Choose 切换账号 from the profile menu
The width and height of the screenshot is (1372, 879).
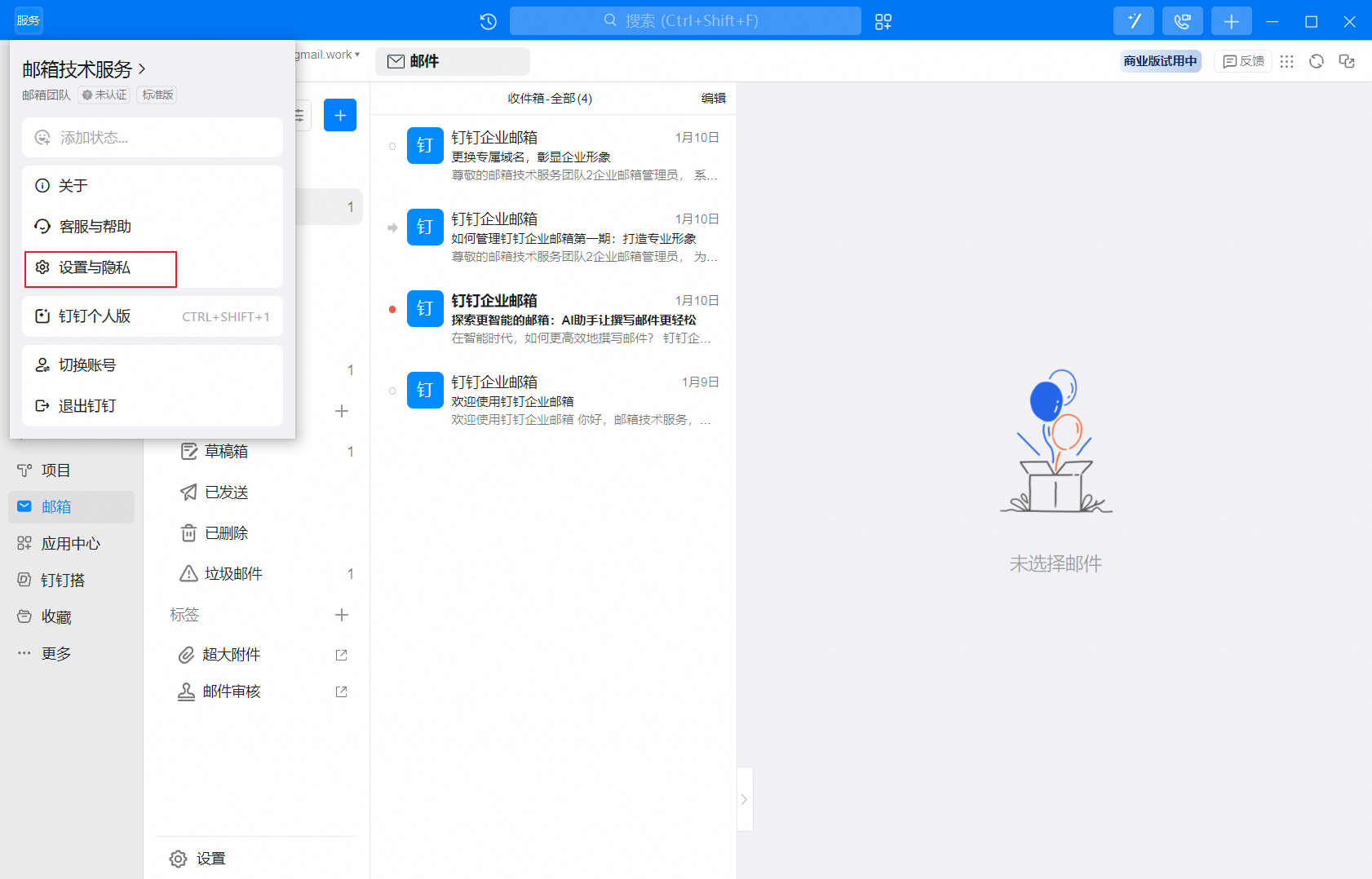coord(87,365)
